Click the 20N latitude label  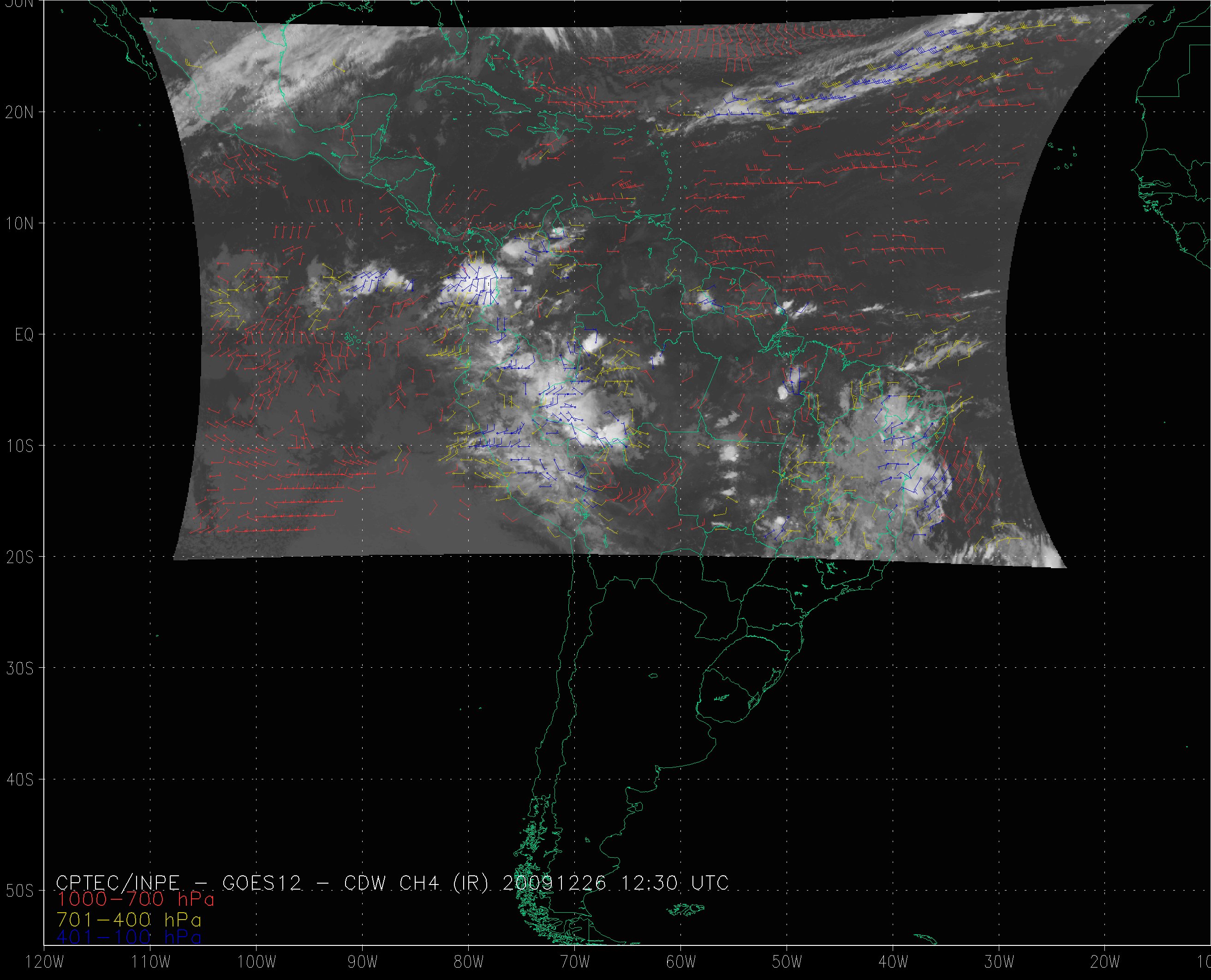(x=19, y=113)
